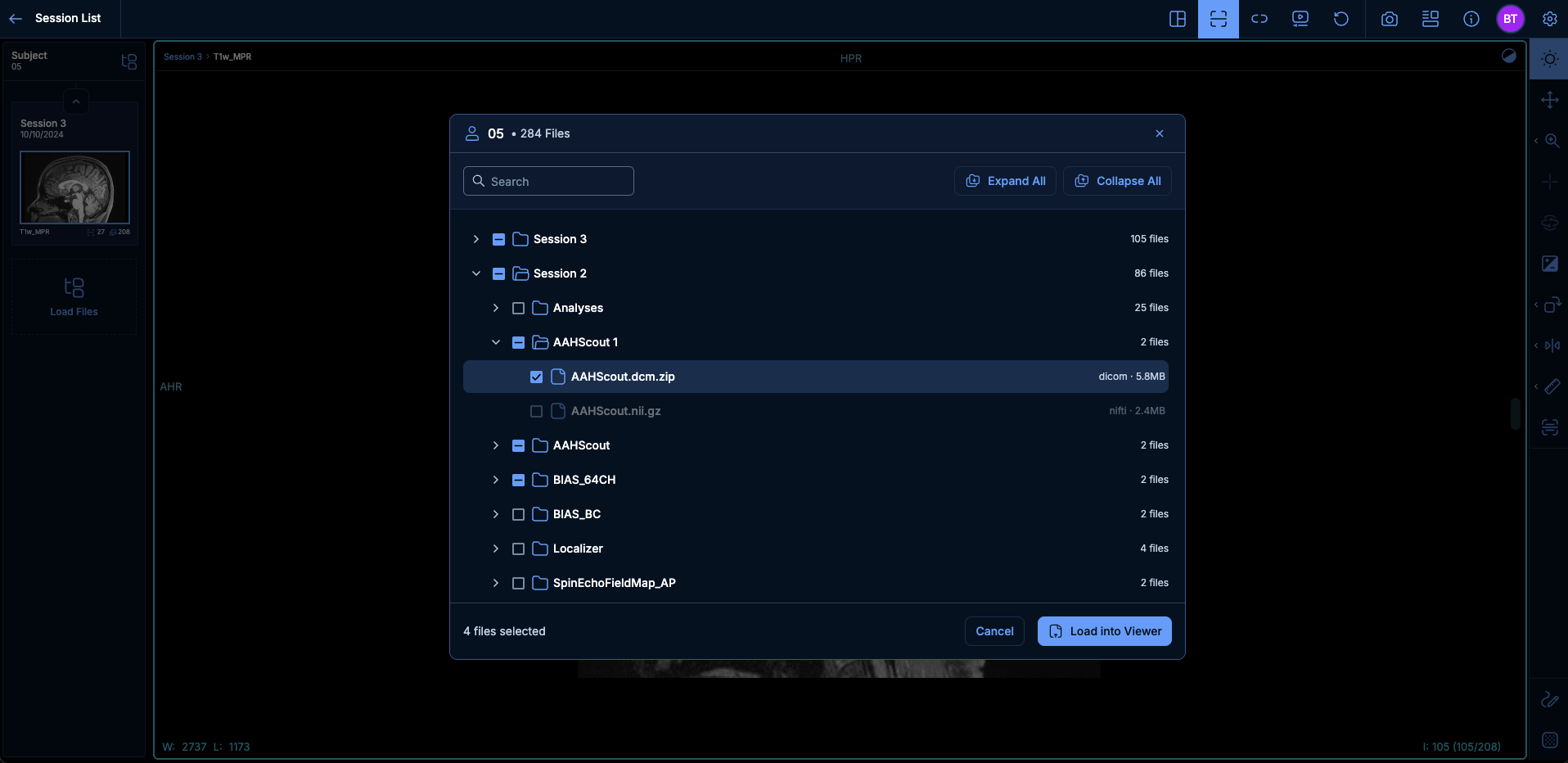Select the mirror flip tool
This screenshot has width=1568, height=763.
tap(1552, 345)
